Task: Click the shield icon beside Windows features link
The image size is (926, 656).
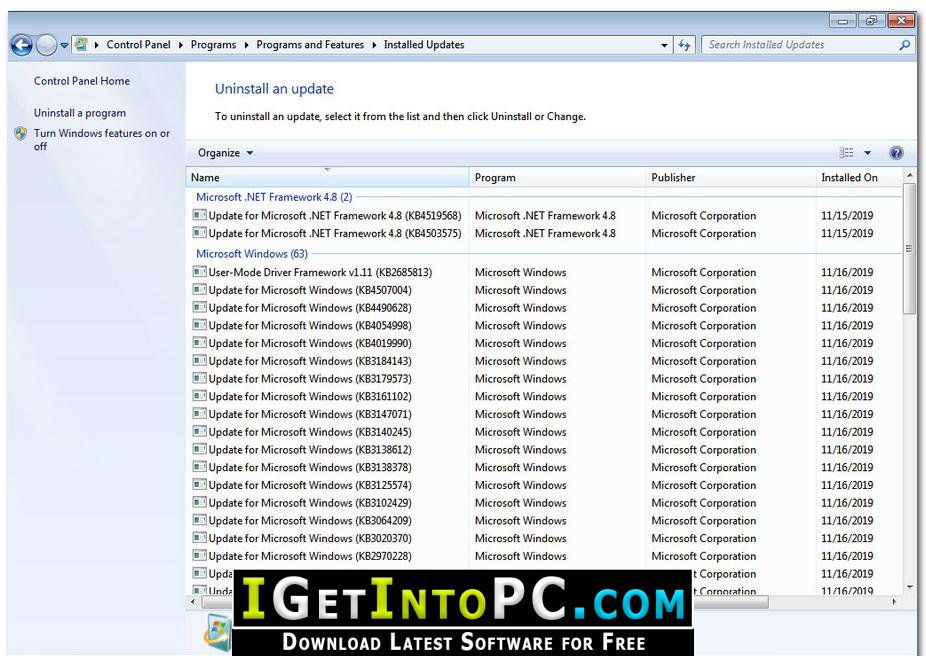Action: tap(21, 134)
